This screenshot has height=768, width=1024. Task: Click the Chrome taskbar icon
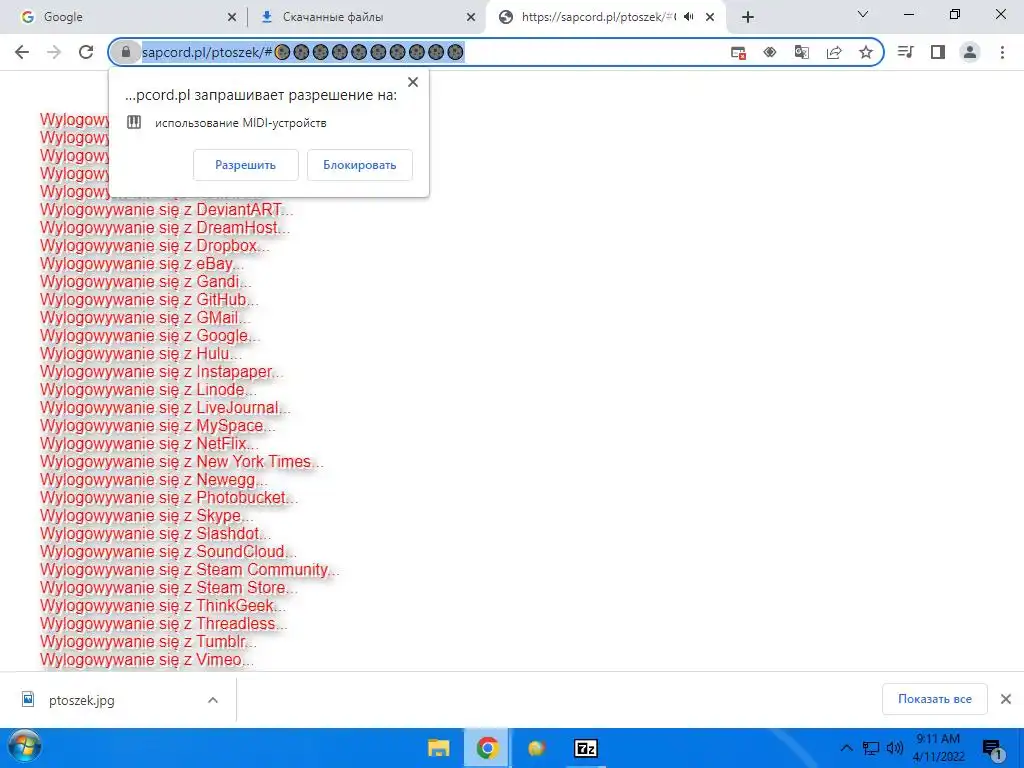click(x=487, y=748)
